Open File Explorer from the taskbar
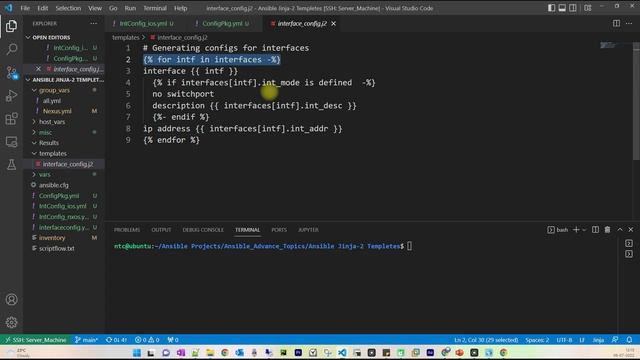Screen dimensions: 640x360 pyautogui.click(x=210, y=353)
